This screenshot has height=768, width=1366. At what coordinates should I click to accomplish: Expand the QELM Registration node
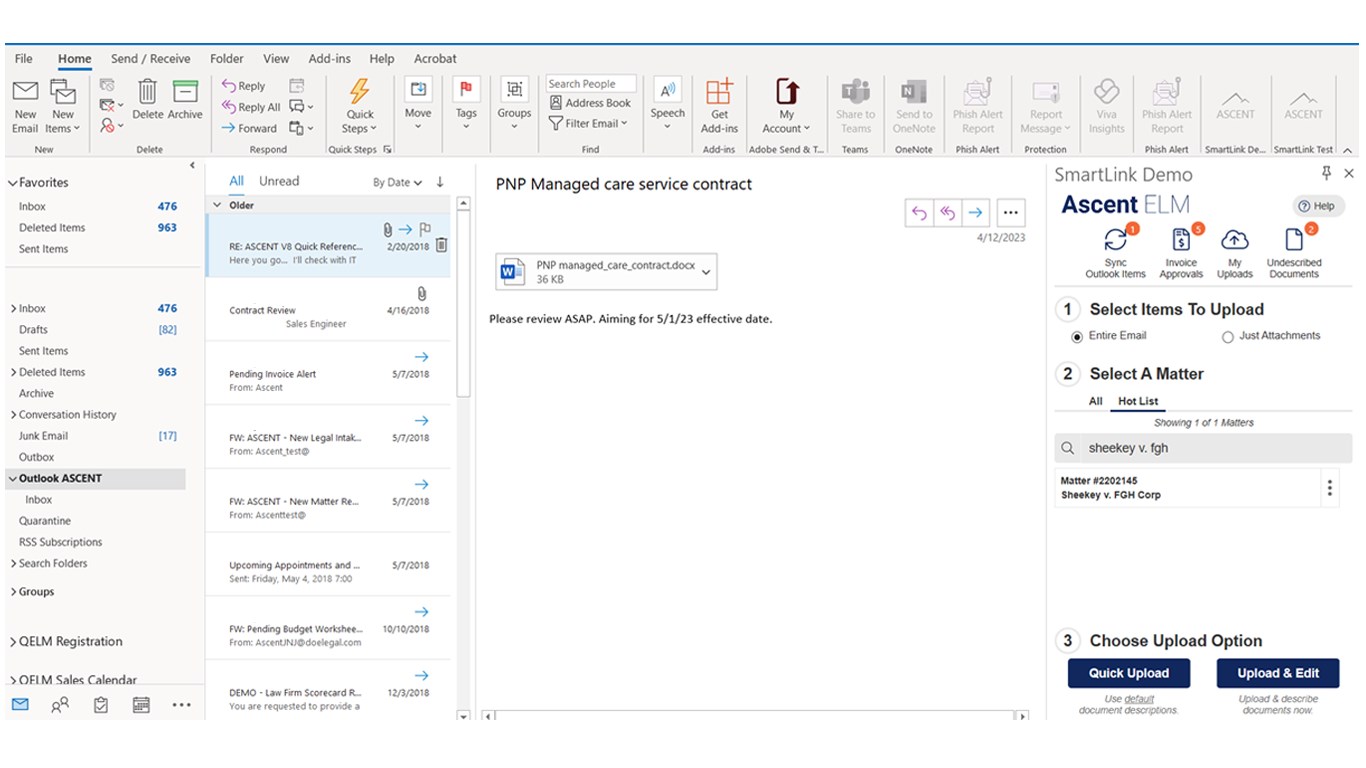coord(13,642)
